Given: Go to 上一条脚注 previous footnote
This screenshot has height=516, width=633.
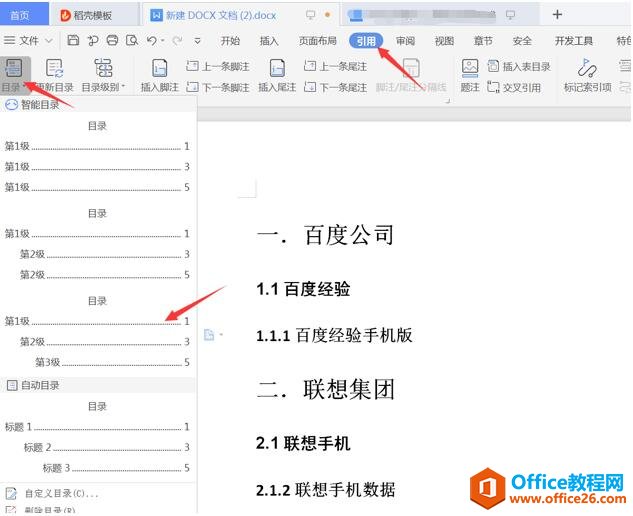Looking at the screenshot, I should click(x=218, y=66).
